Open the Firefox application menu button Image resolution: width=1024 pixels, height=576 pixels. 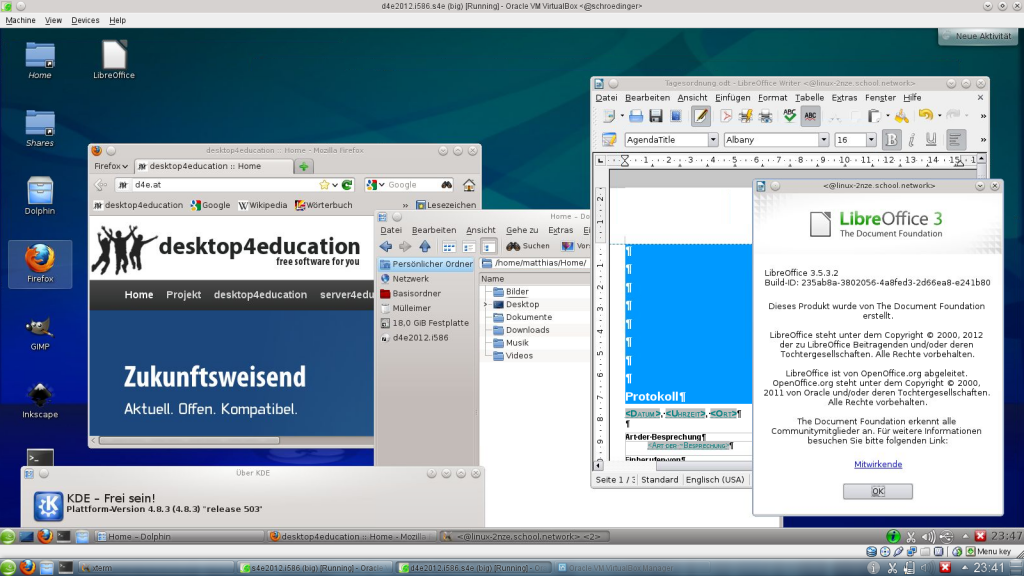coord(110,167)
